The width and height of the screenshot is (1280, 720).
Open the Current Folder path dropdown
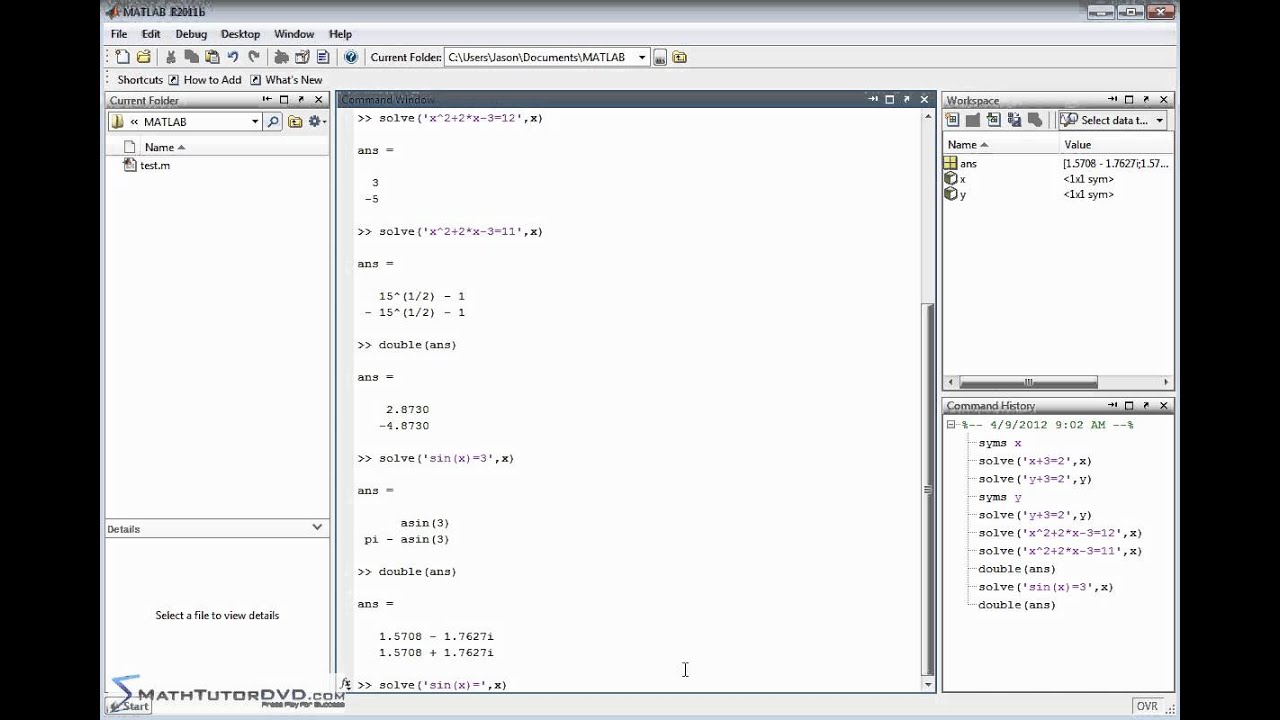click(x=642, y=58)
